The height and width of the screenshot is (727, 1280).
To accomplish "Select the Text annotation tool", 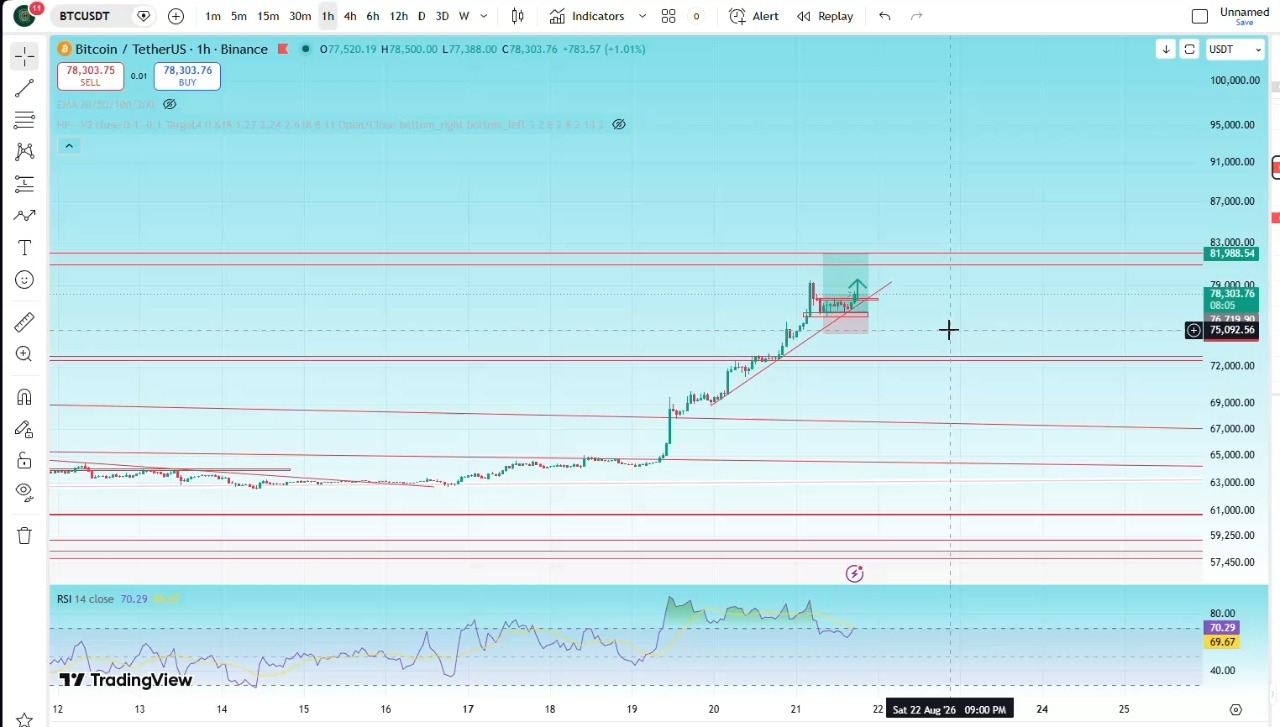I will click(x=25, y=248).
